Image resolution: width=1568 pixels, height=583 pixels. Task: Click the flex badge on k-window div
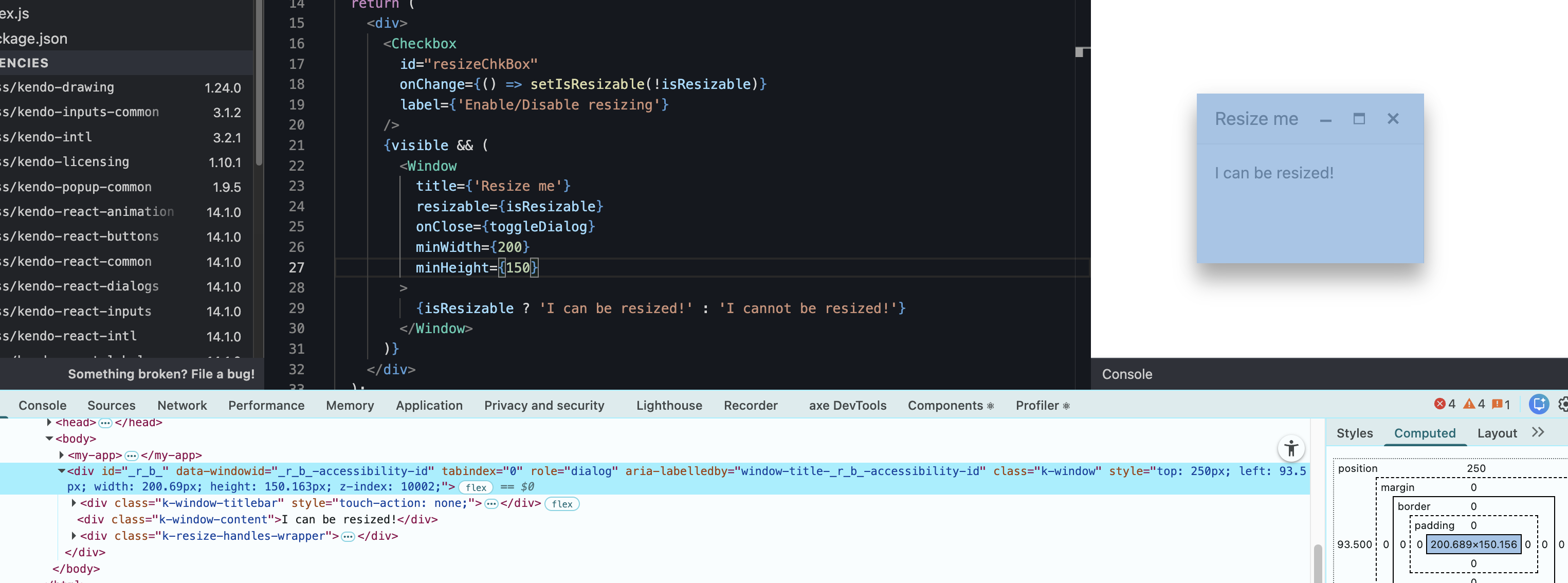pyautogui.click(x=476, y=487)
